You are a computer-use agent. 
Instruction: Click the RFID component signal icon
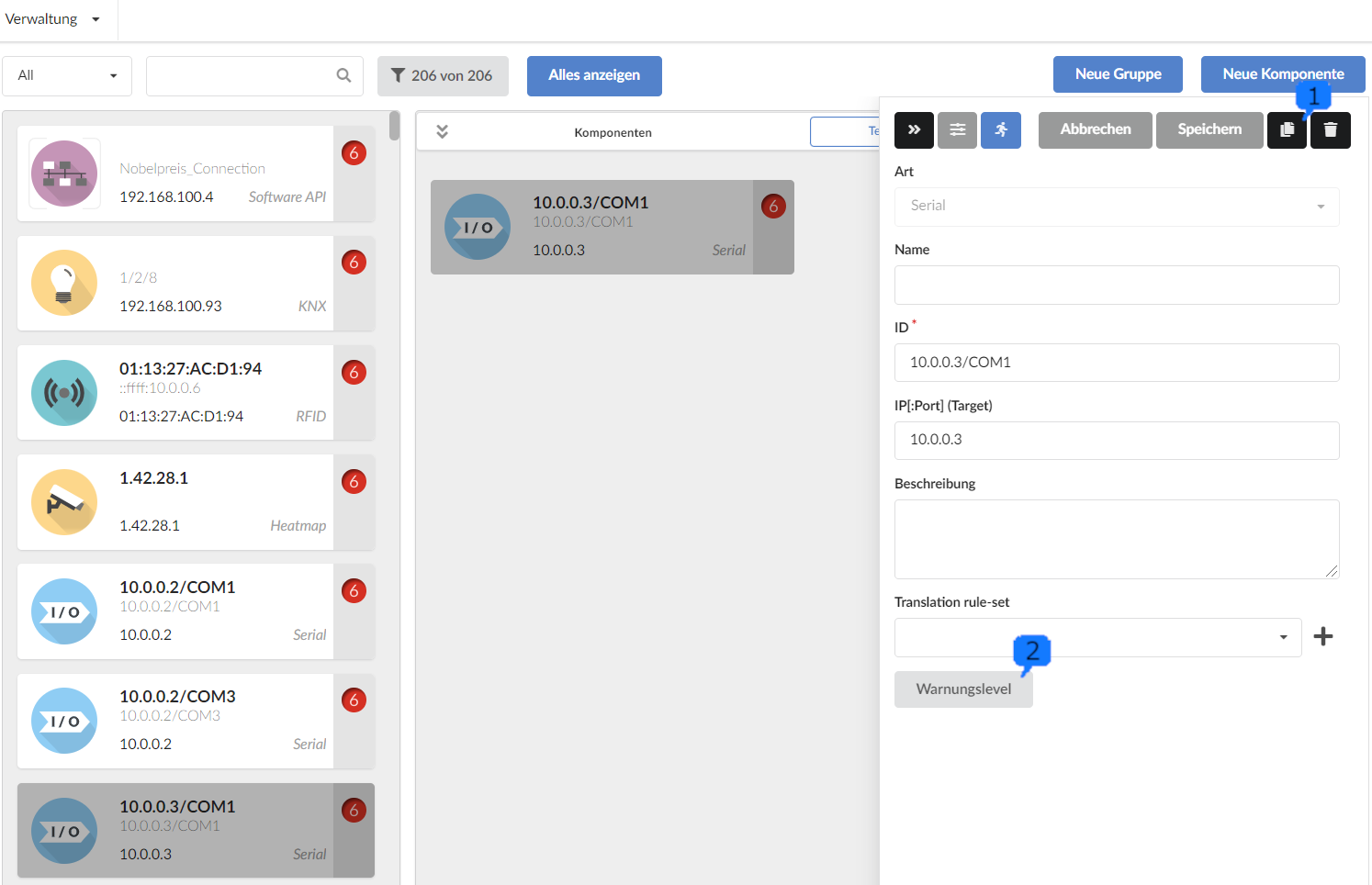64,393
